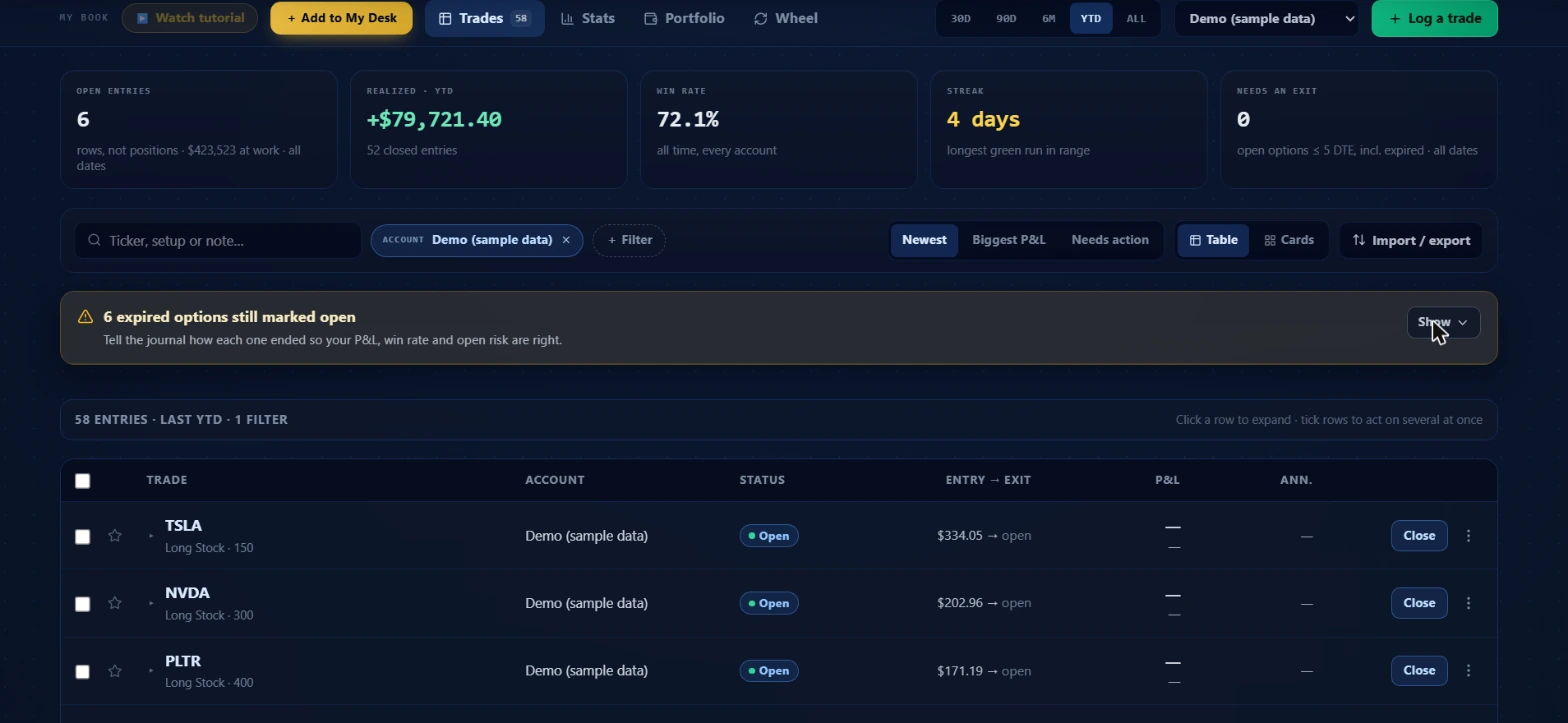Click the search magnifier icon
Image resolution: width=1568 pixels, height=723 pixels.
pyautogui.click(x=94, y=241)
